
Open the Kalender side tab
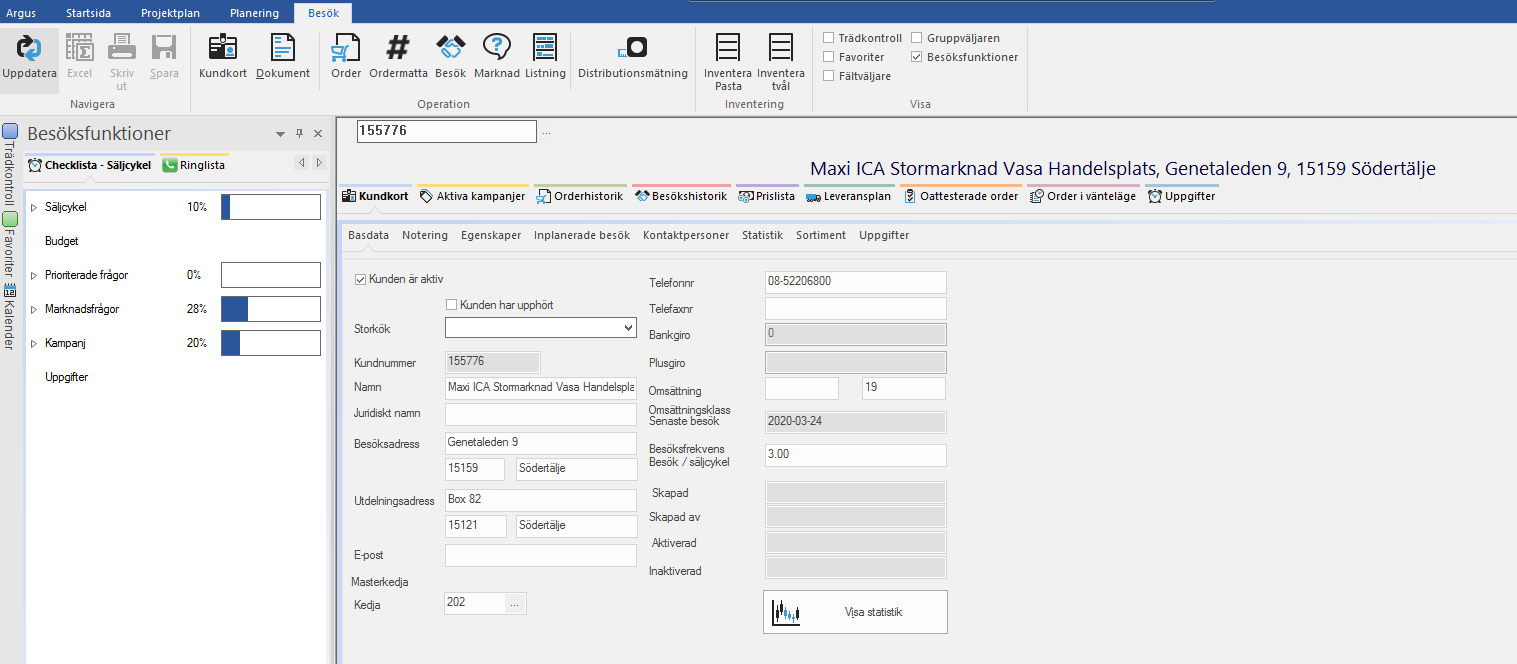tap(10, 317)
